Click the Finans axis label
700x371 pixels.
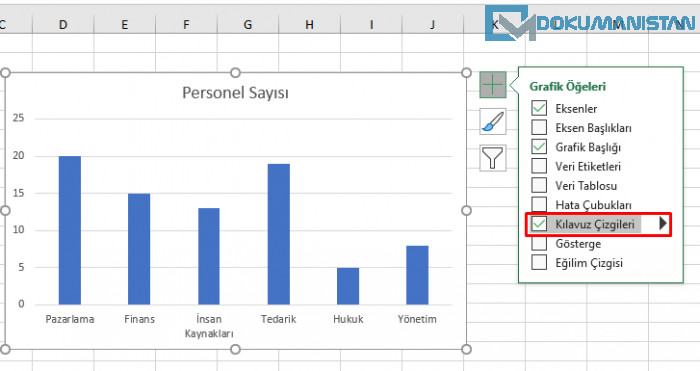click(x=139, y=319)
